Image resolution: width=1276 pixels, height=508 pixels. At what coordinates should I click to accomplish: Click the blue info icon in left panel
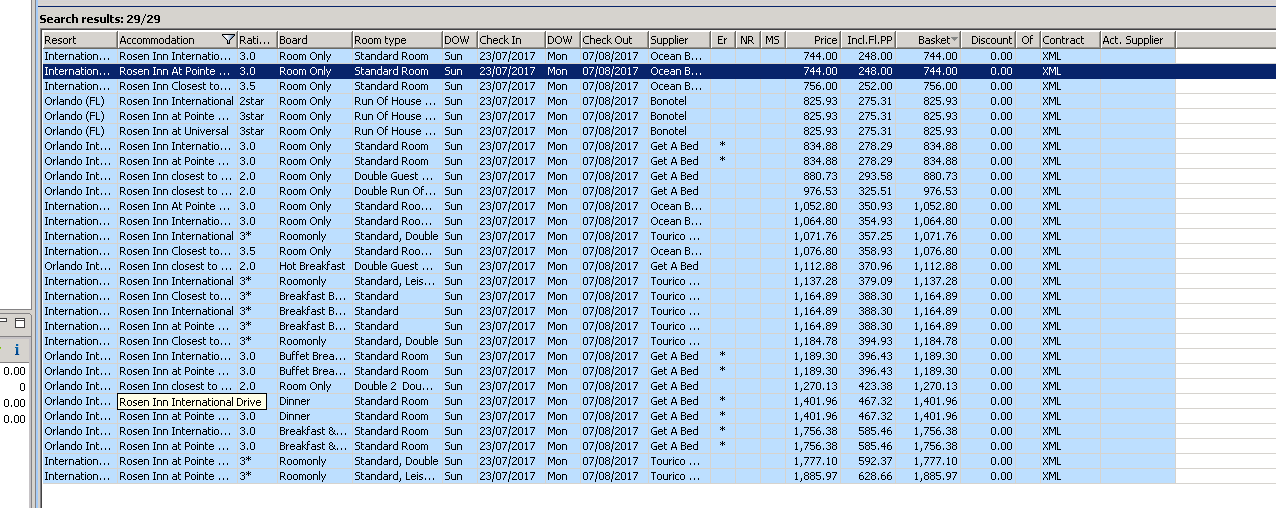pyautogui.click(x=17, y=349)
